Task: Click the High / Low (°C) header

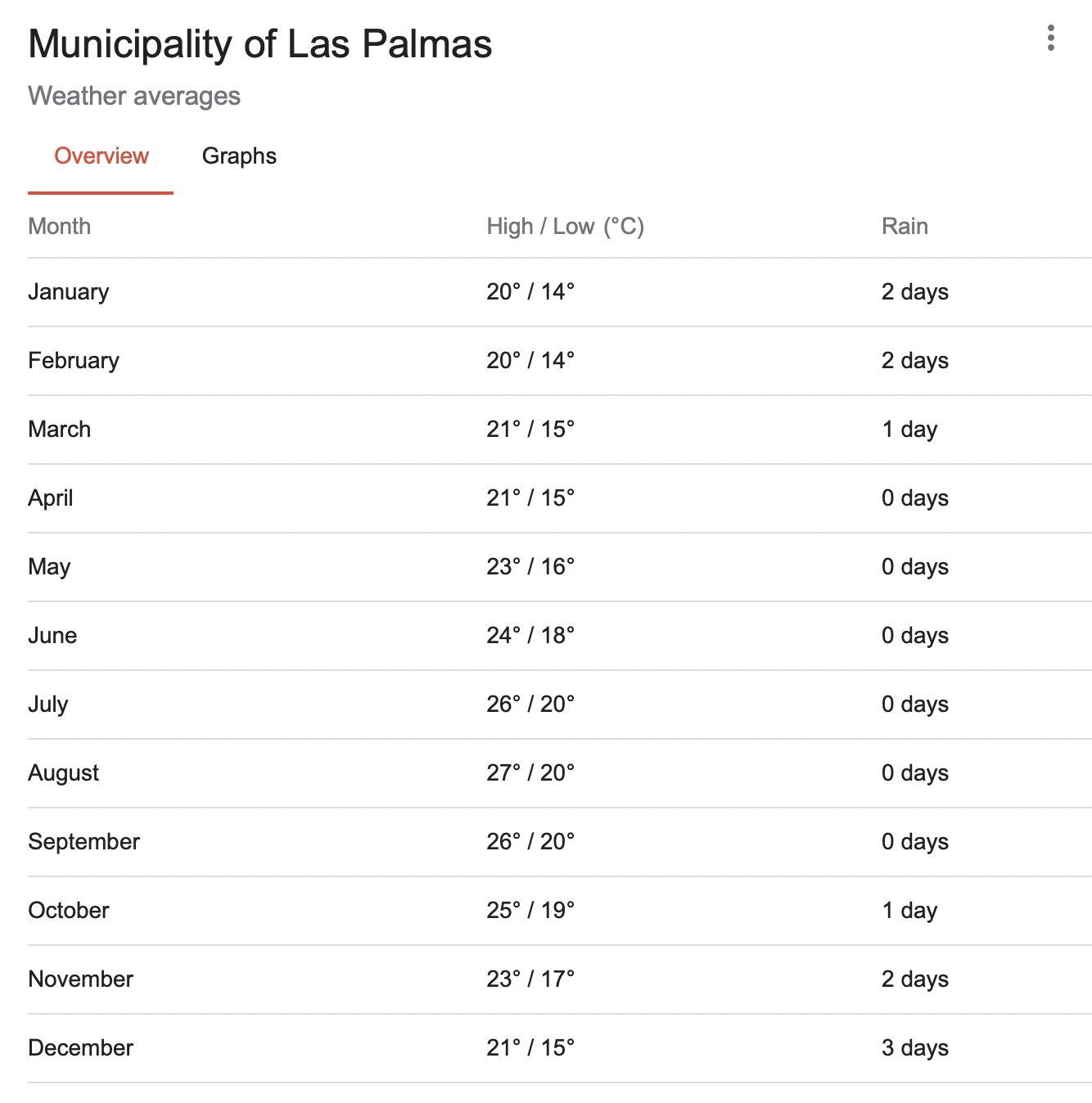Action: click(566, 227)
